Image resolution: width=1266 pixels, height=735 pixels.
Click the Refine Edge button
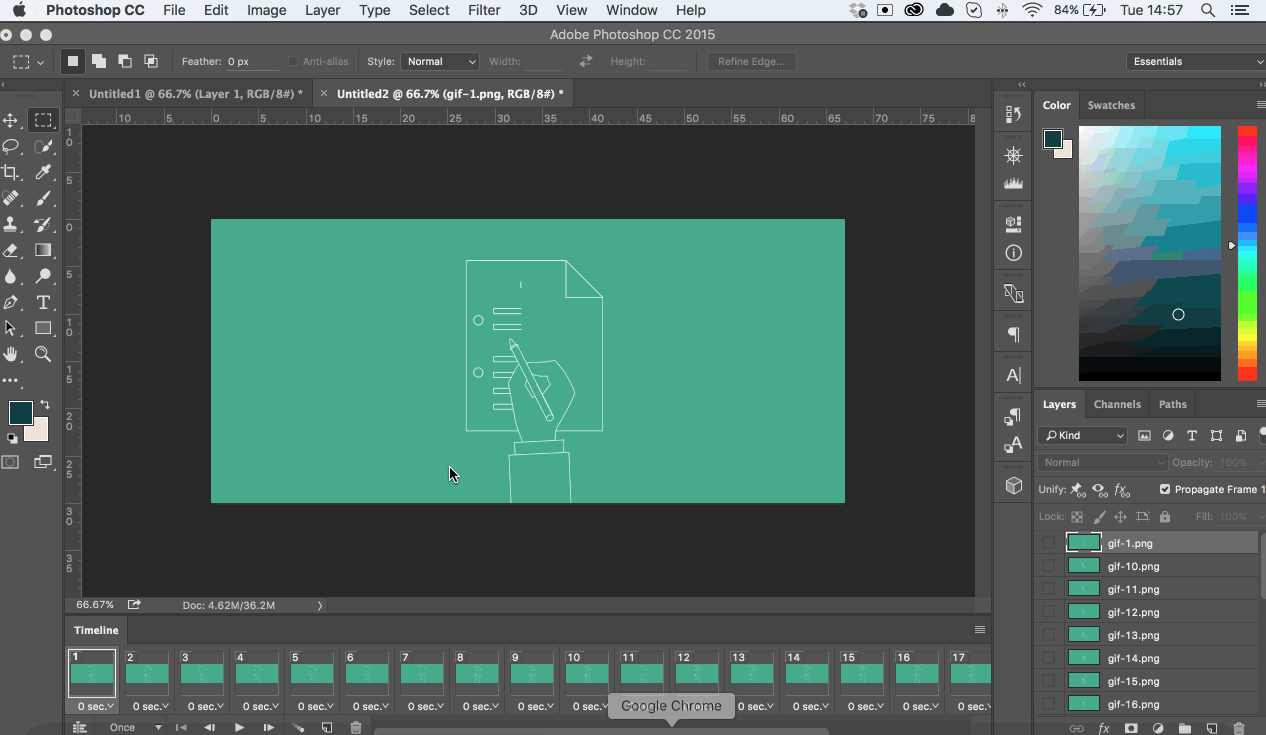pos(751,61)
